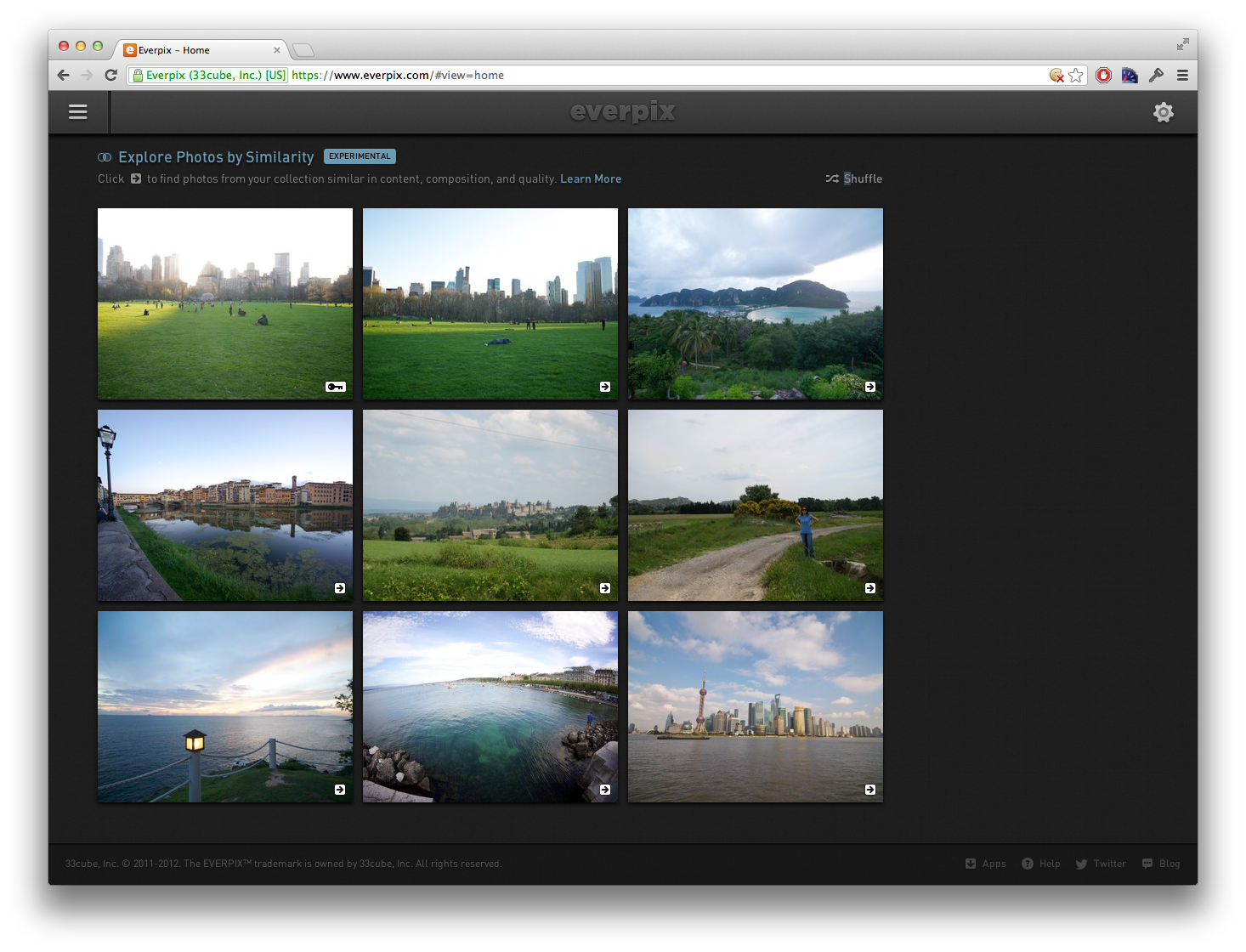Select the Everpix – Home tab
1246x952 pixels.
coord(195,50)
